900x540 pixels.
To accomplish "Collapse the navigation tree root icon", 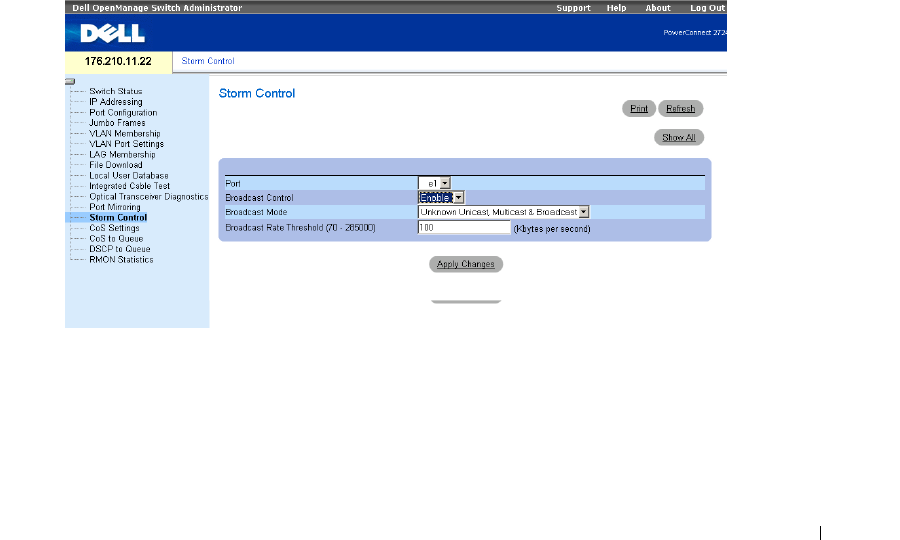I will (70, 81).
